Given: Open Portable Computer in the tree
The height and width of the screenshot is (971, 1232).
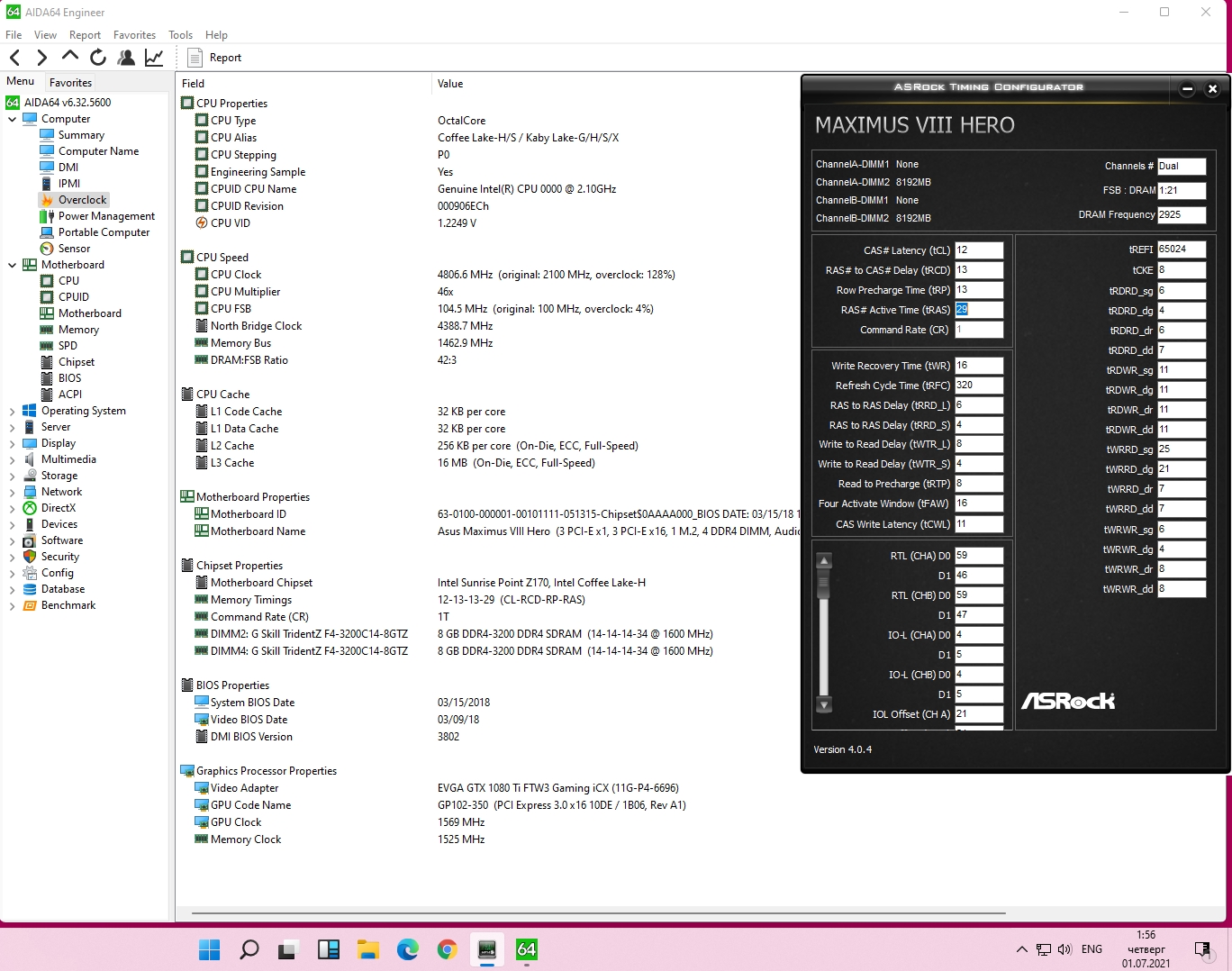Looking at the screenshot, I should pyautogui.click(x=104, y=232).
